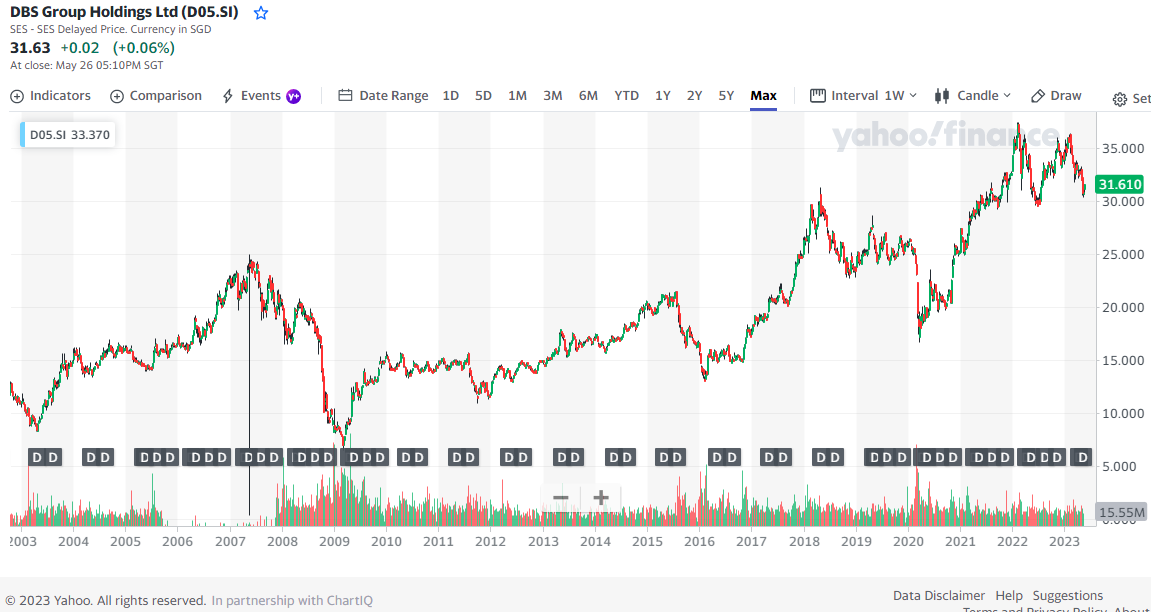Open the Suggestions link
This screenshot has width=1151, height=612.
click(x=1067, y=595)
